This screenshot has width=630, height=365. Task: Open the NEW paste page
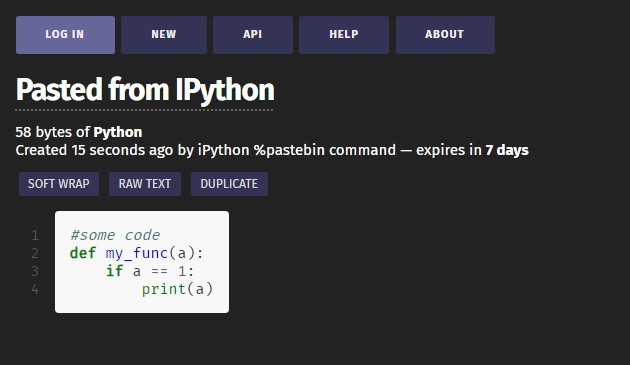[164, 35]
